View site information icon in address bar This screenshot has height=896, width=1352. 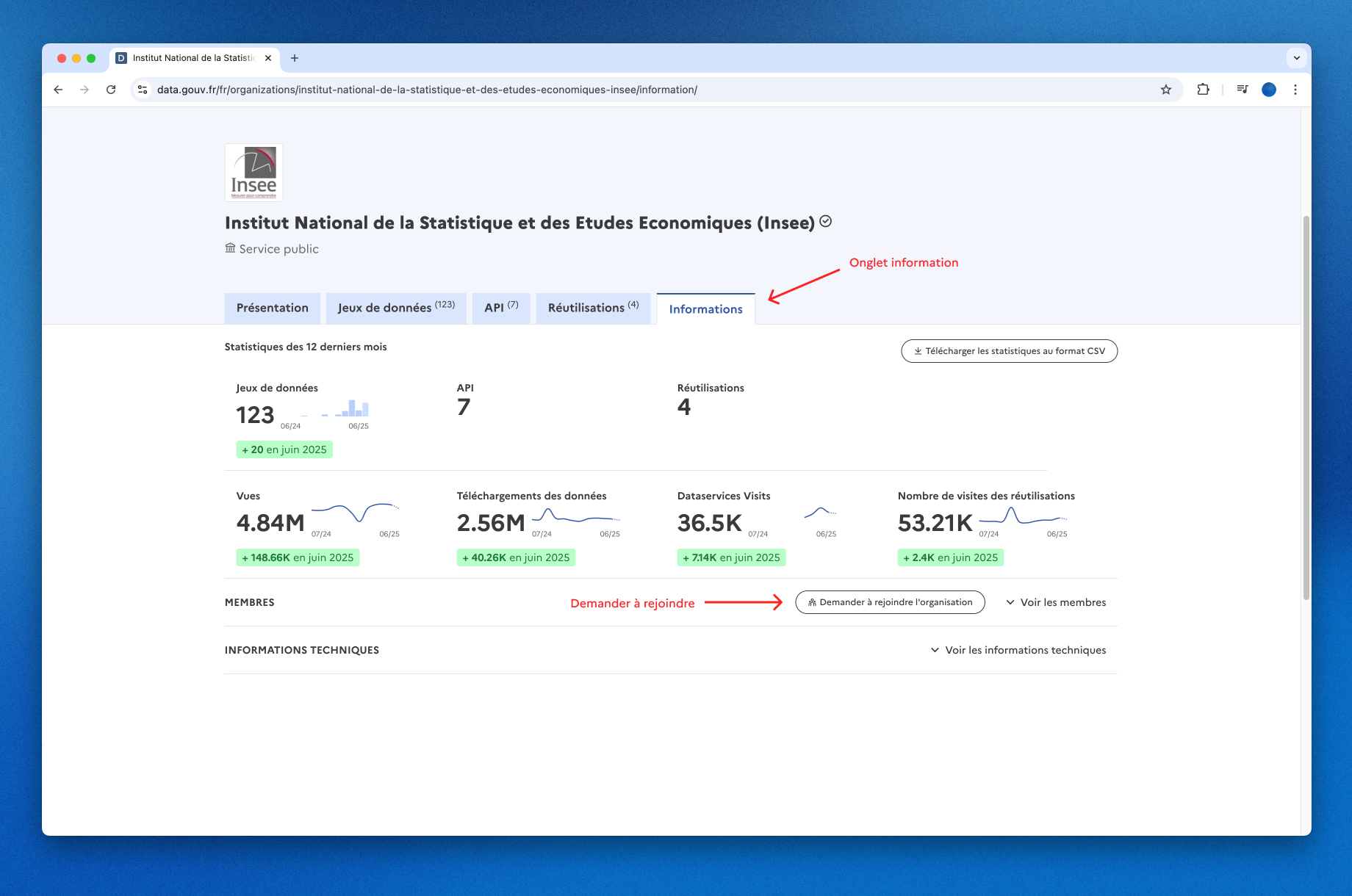pos(143,90)
